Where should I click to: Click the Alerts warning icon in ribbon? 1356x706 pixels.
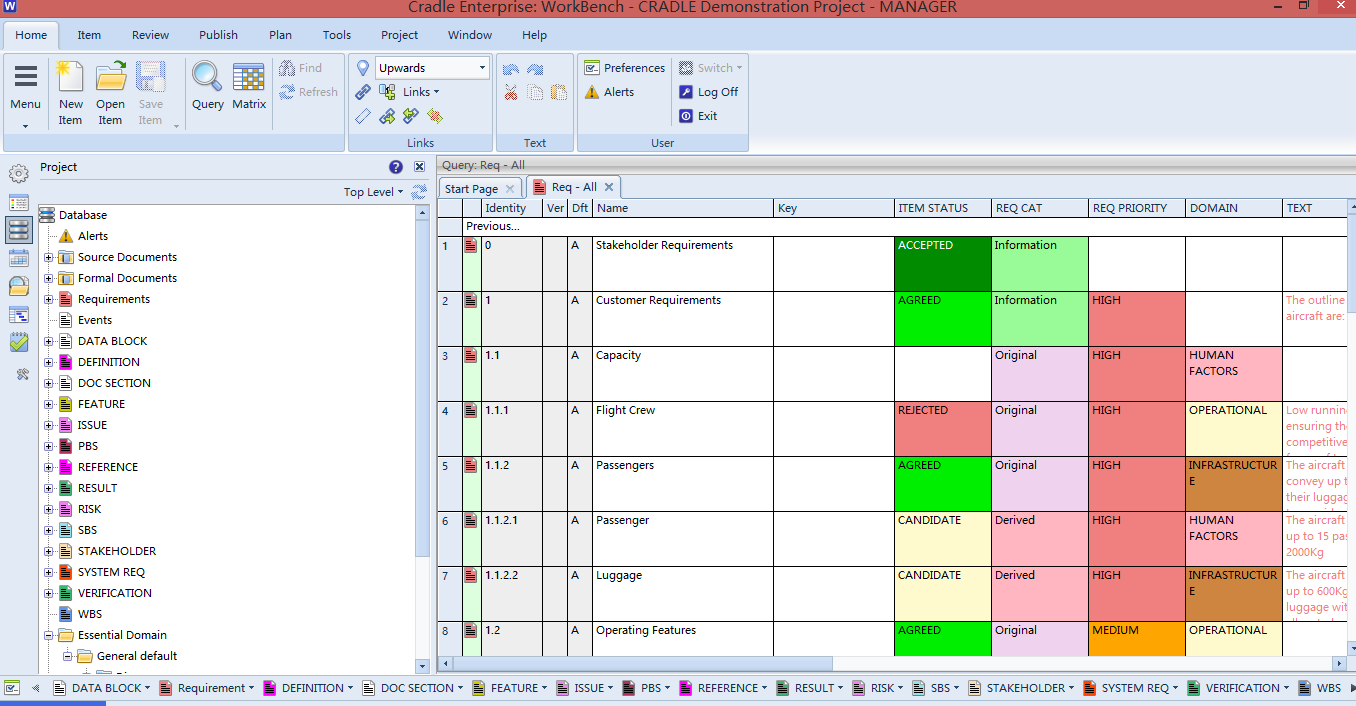592,92
